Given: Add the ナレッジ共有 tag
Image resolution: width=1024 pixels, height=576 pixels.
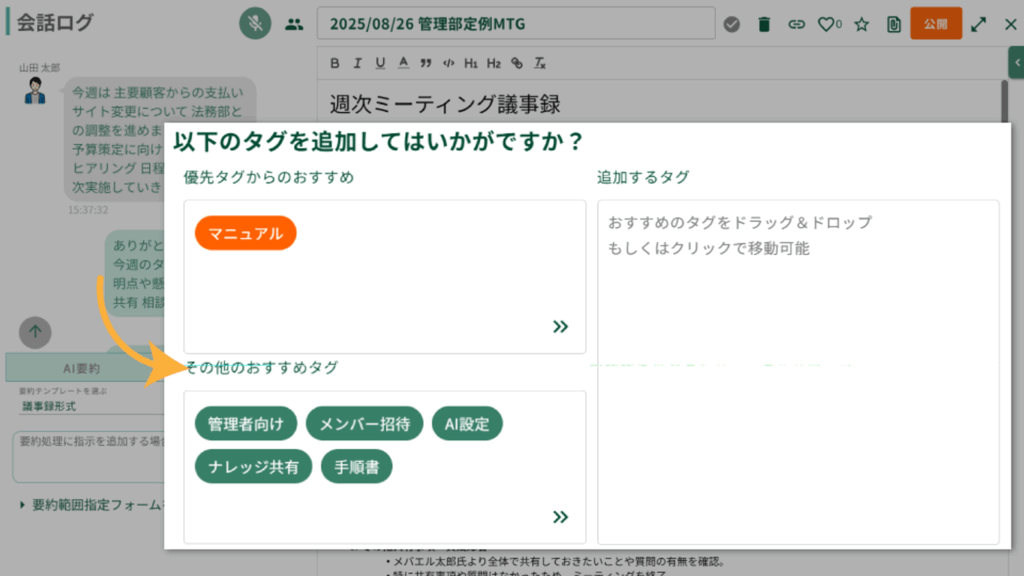Looking at the screenshot, I should pyautogui.click(x=253, y=466).
